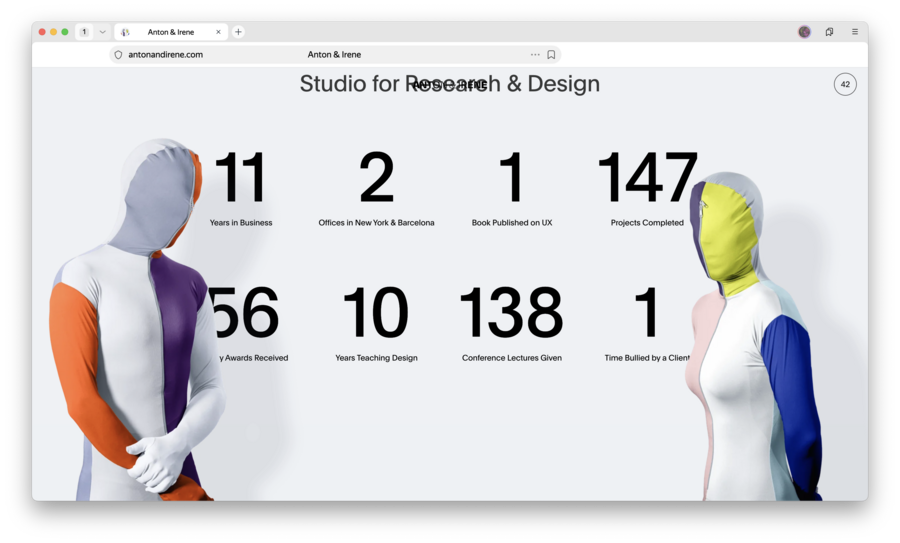Open the extensions icon in the toolbar
900x543 pixels.
[x=829, y=32]
